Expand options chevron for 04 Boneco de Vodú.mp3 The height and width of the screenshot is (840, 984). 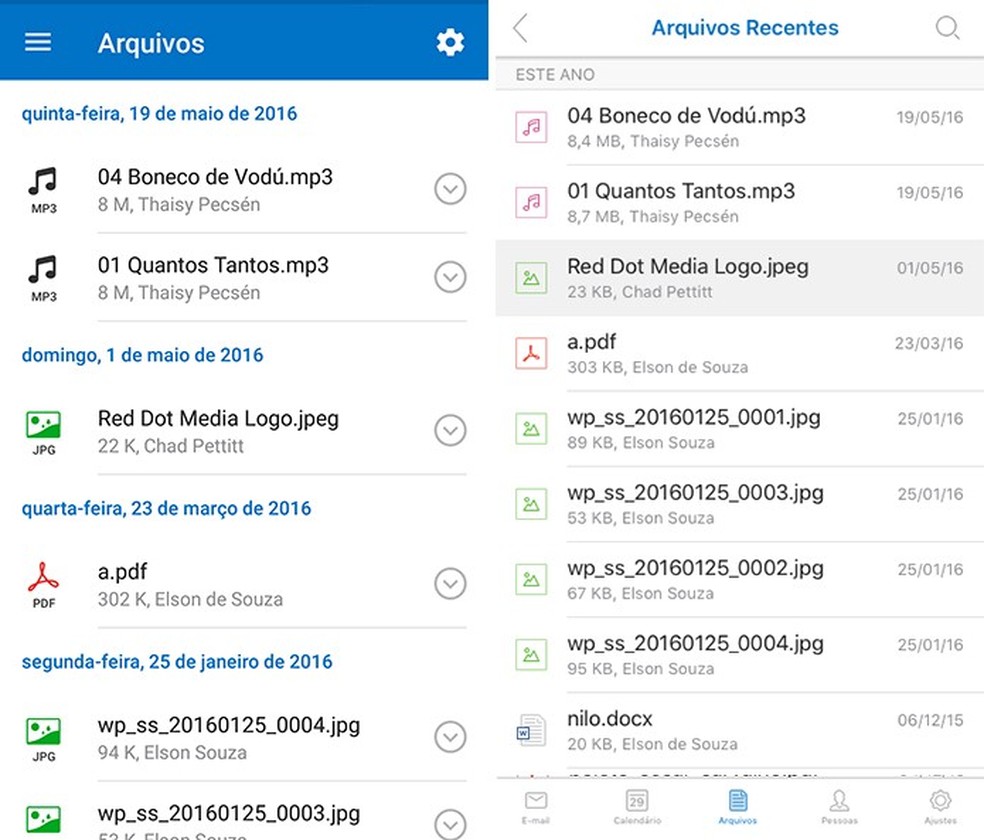pos(451,189)
